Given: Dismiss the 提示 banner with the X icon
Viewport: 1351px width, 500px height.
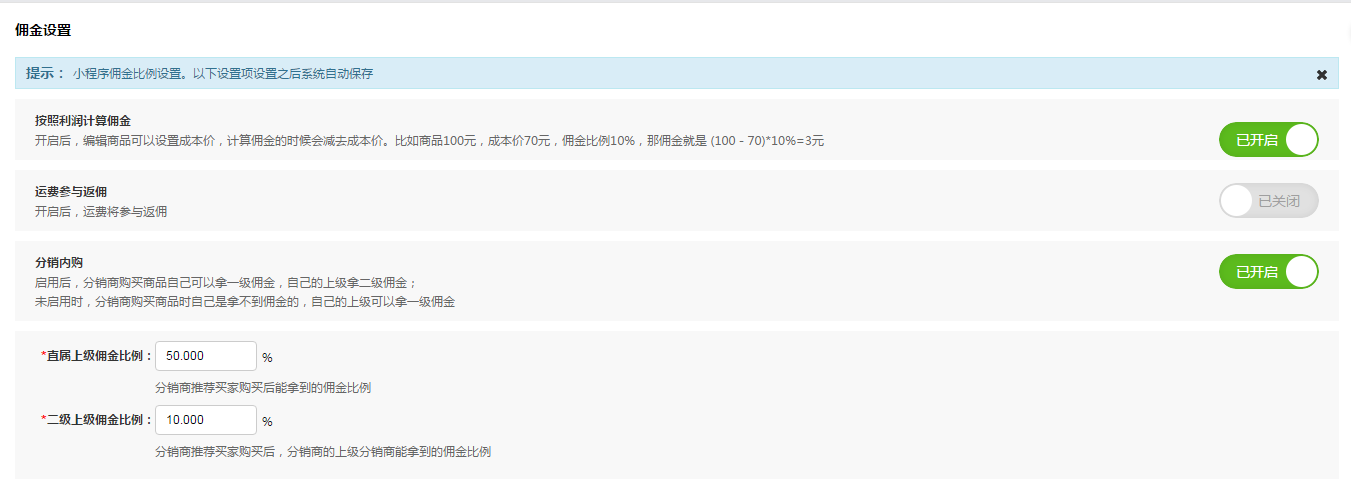Looking at the screenshot, I should (1322, 75).
